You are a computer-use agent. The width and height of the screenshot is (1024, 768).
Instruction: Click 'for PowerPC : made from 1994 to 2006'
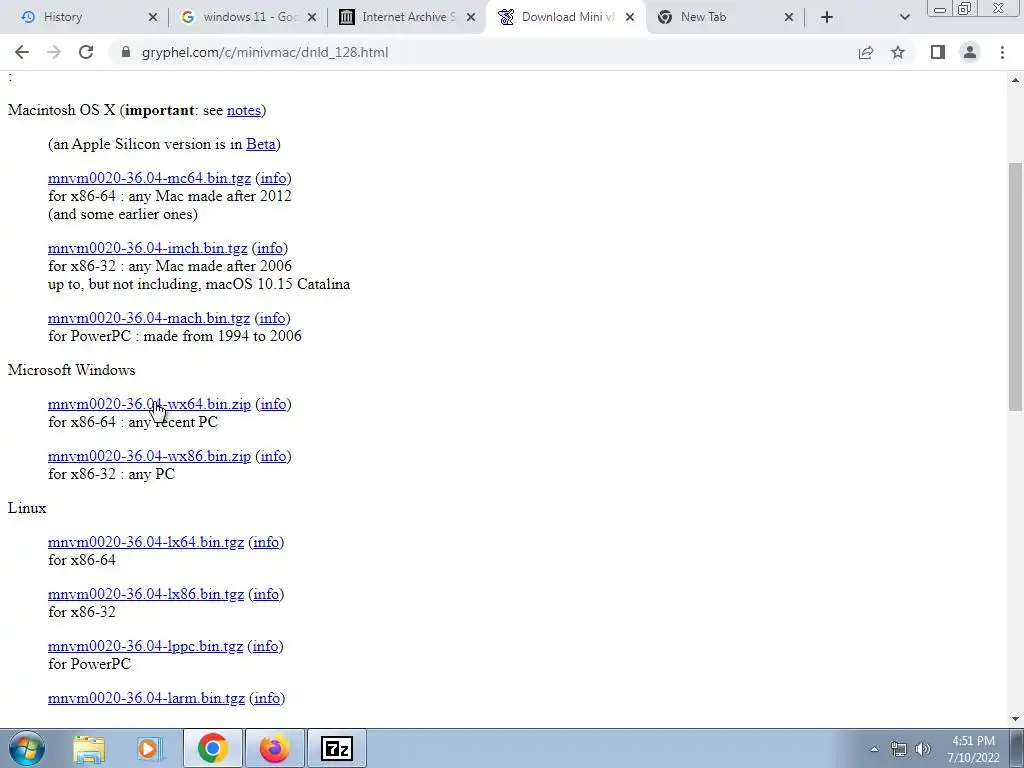point(175,336)
